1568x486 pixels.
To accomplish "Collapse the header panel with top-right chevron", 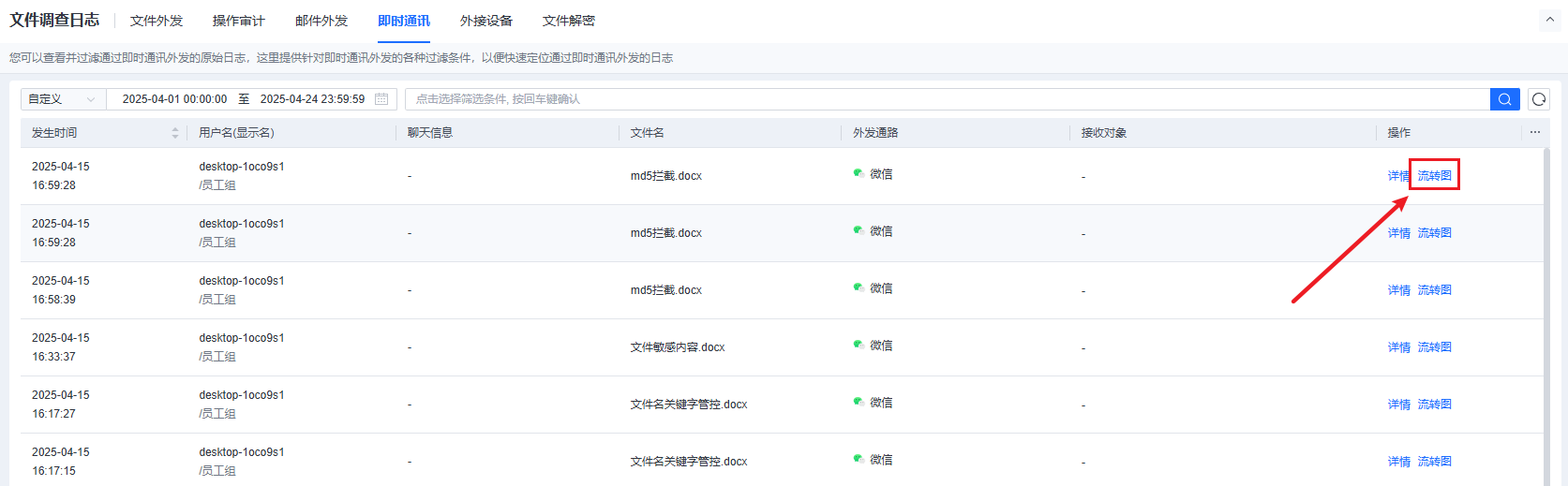I will 1549,19.
